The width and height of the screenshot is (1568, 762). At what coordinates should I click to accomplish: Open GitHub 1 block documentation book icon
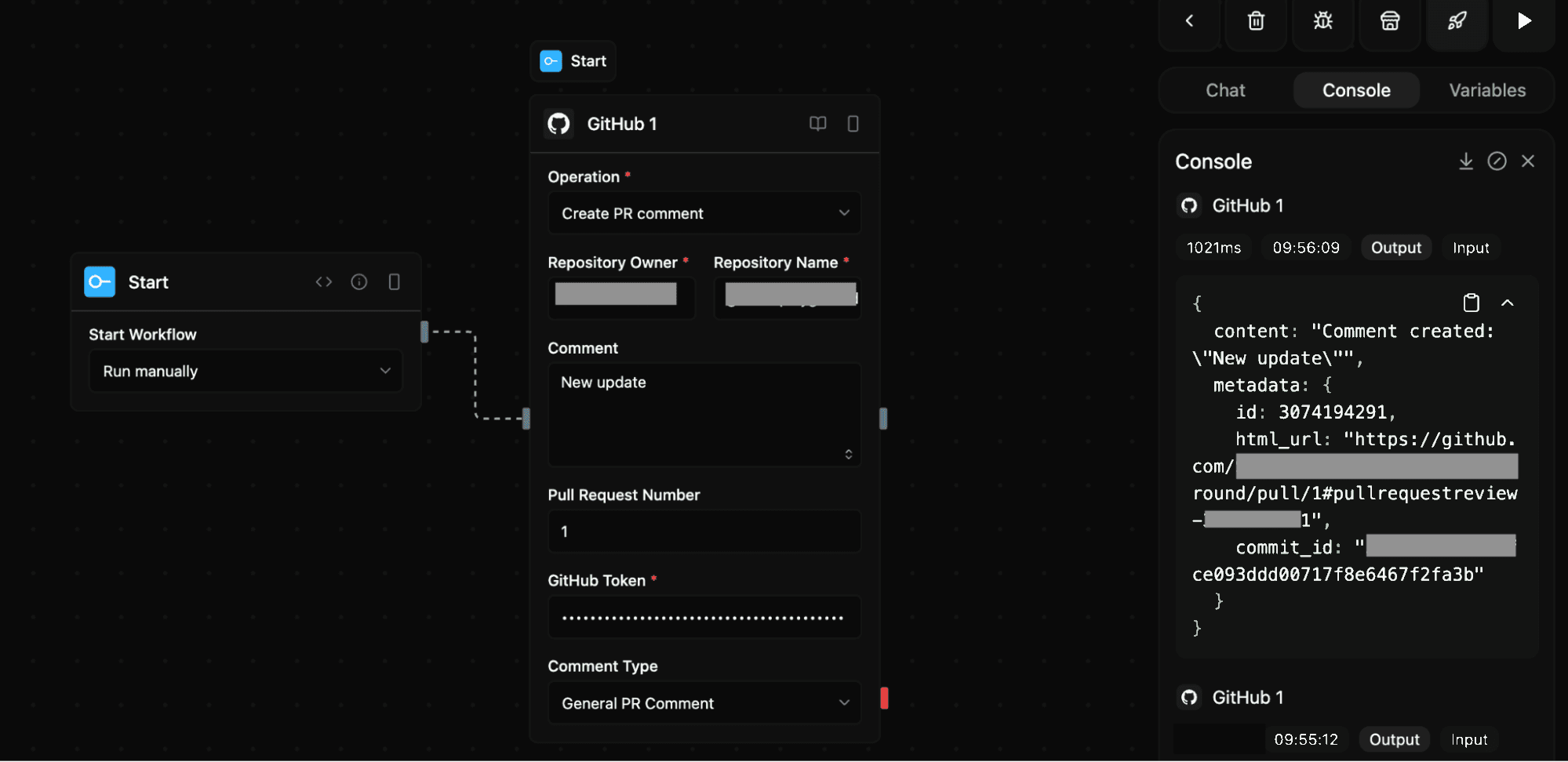[x=817, y=124]
